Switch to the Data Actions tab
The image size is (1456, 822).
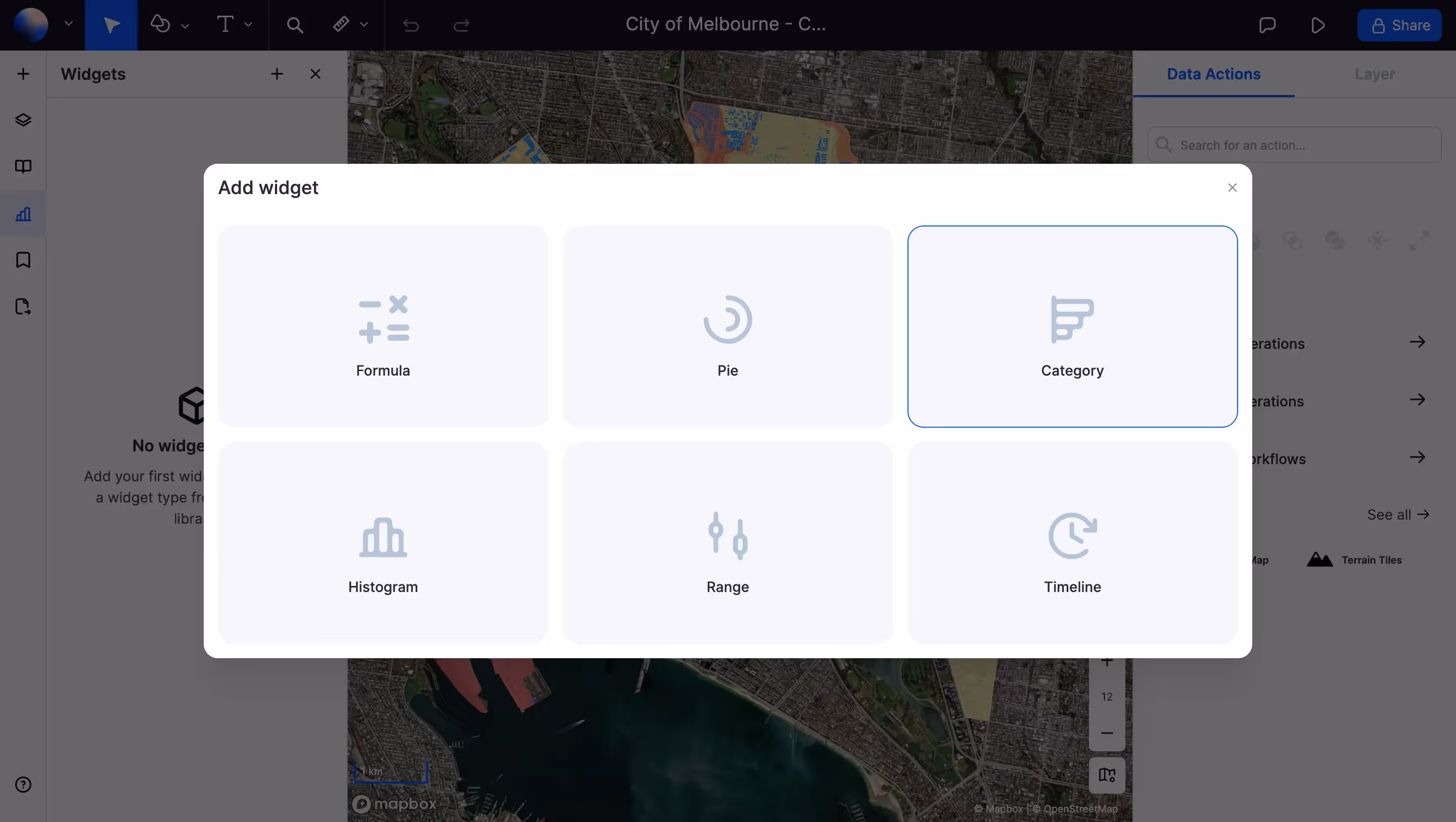point(1213,73)
